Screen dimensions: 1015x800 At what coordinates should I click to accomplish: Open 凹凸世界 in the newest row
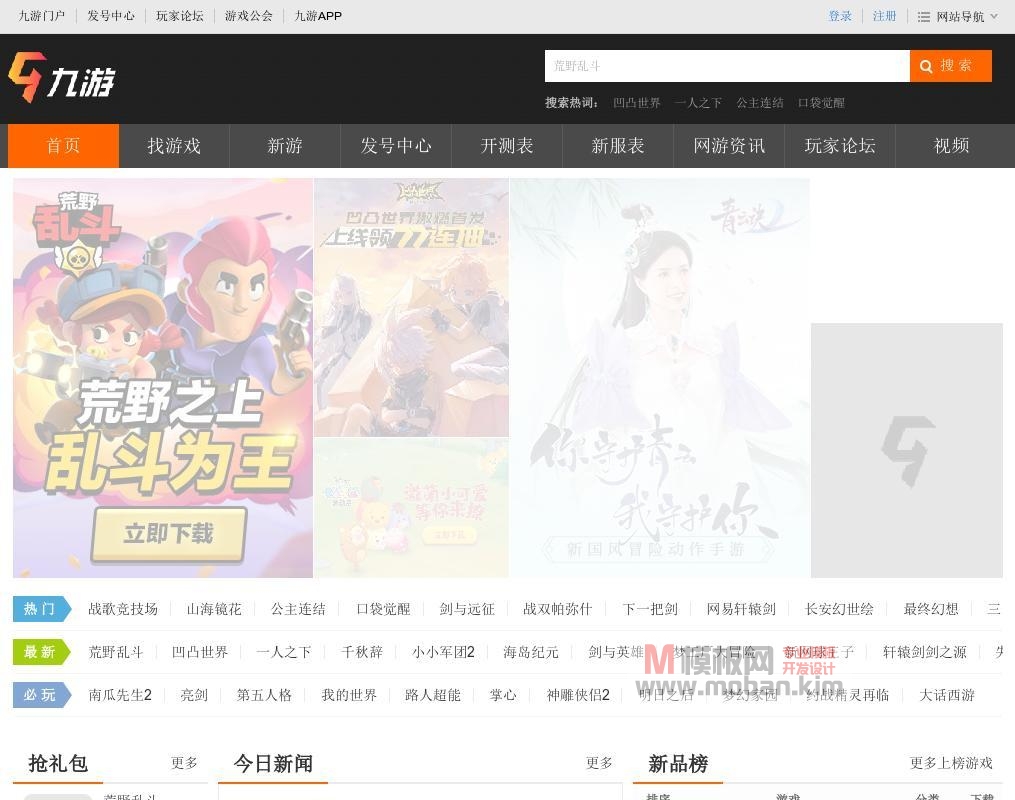(x=200, y=652)
